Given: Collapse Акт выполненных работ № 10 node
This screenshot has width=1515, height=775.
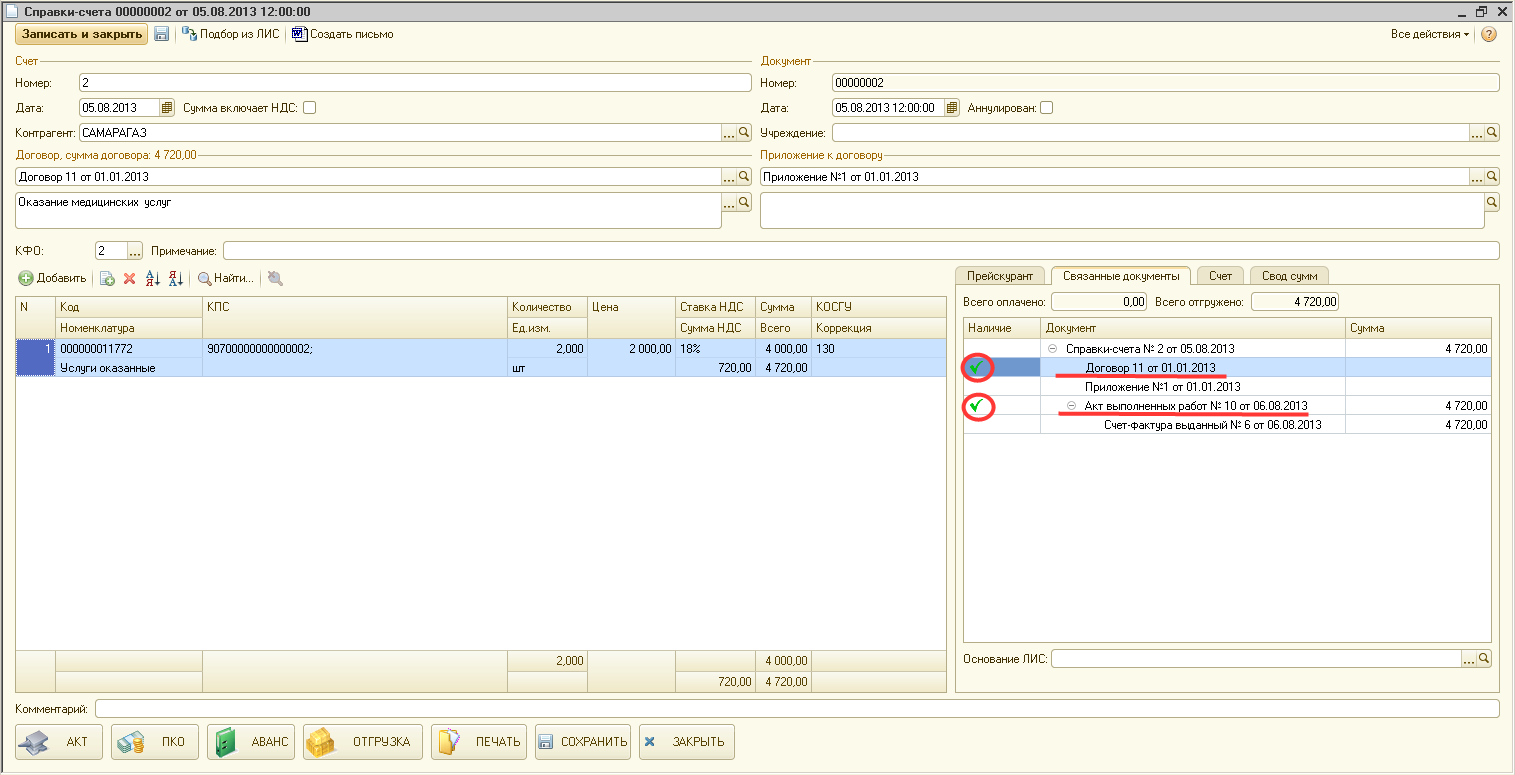Looking at the screenshot, I should coord(1071,406).
